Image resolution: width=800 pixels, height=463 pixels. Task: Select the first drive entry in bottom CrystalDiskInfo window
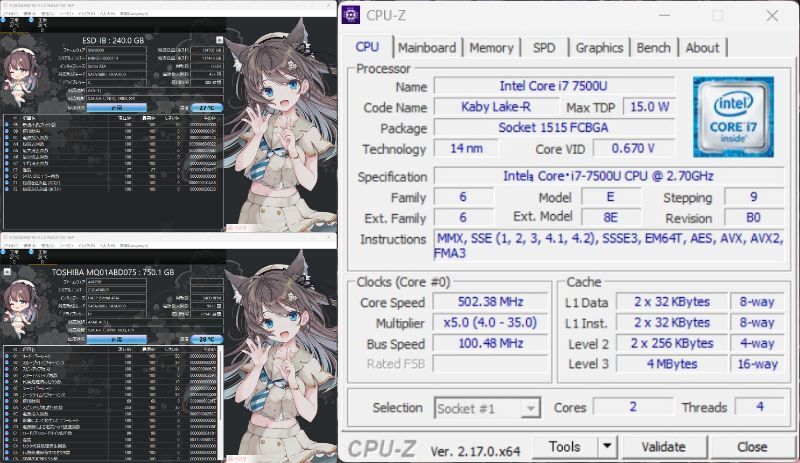coord(12,256)
